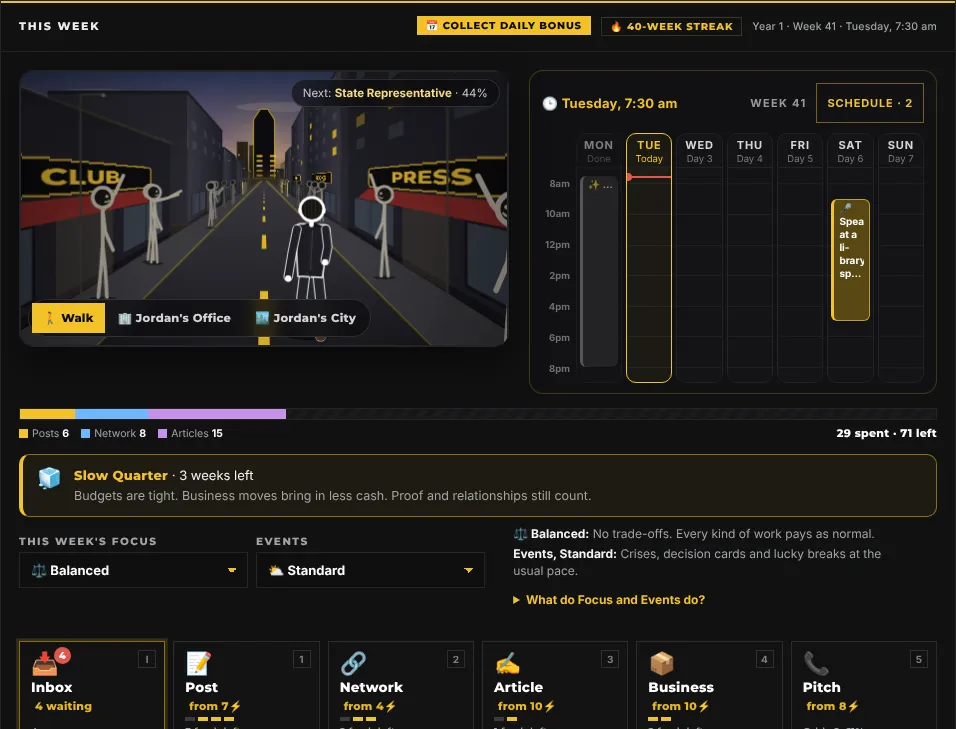The image size is (956, 729).
Task: Open the 40-week streak badge
Action: point(671,26)
